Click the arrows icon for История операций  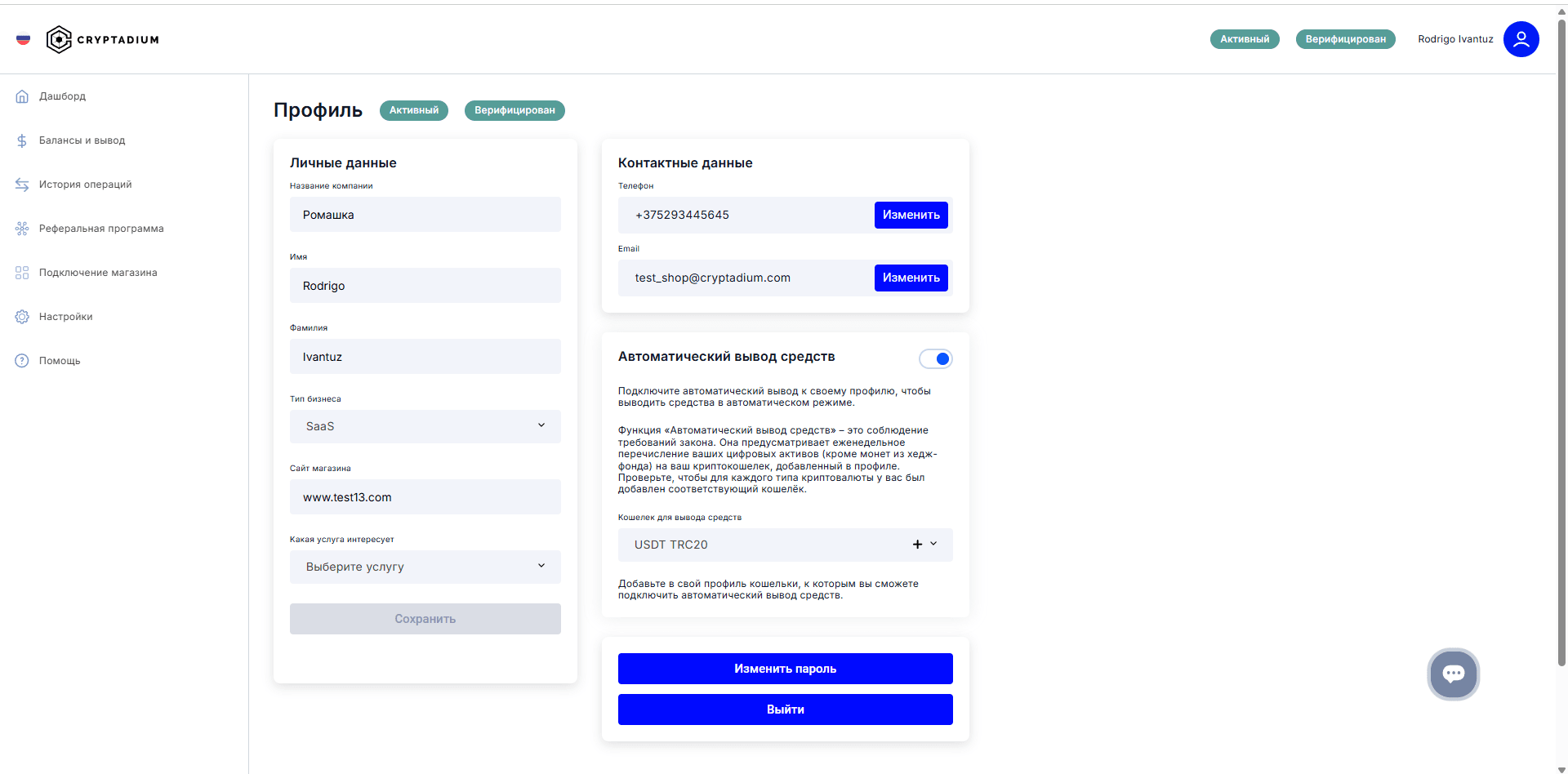[x=22, y=185]
